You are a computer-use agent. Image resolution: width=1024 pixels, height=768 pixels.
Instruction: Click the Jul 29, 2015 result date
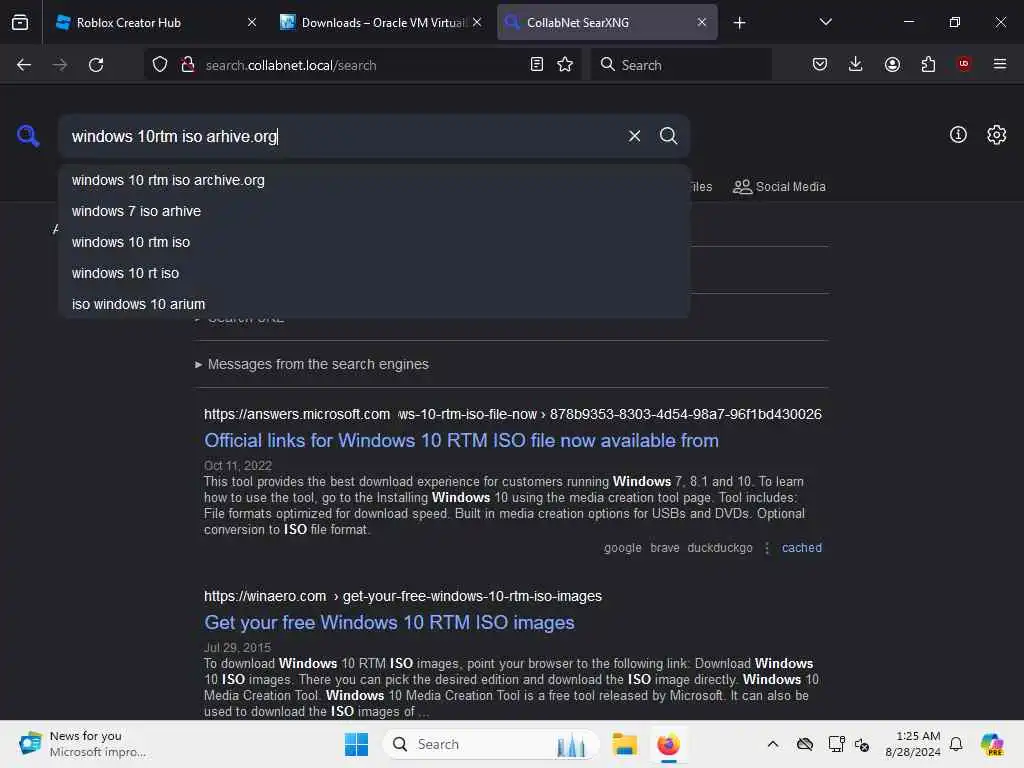pyautogui.click(x=237, y=648)
